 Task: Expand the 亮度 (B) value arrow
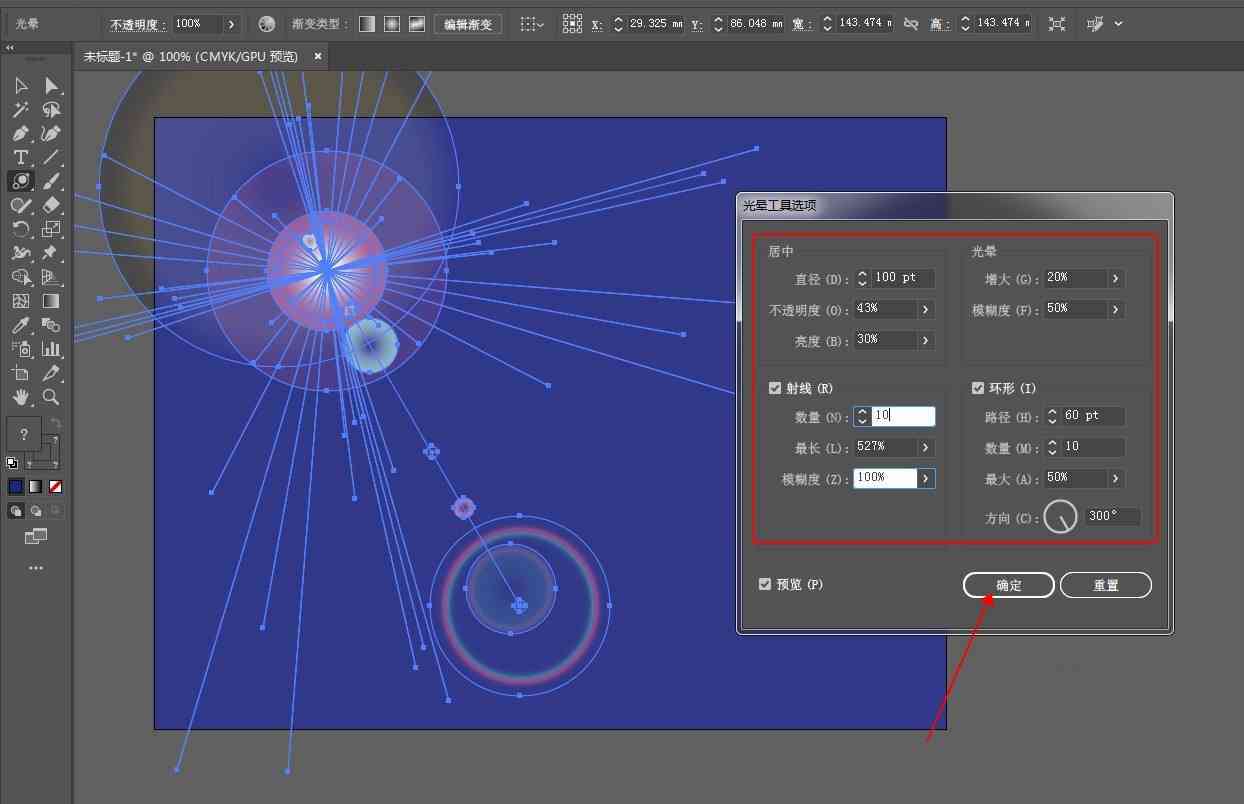click(x=926, y=341)
